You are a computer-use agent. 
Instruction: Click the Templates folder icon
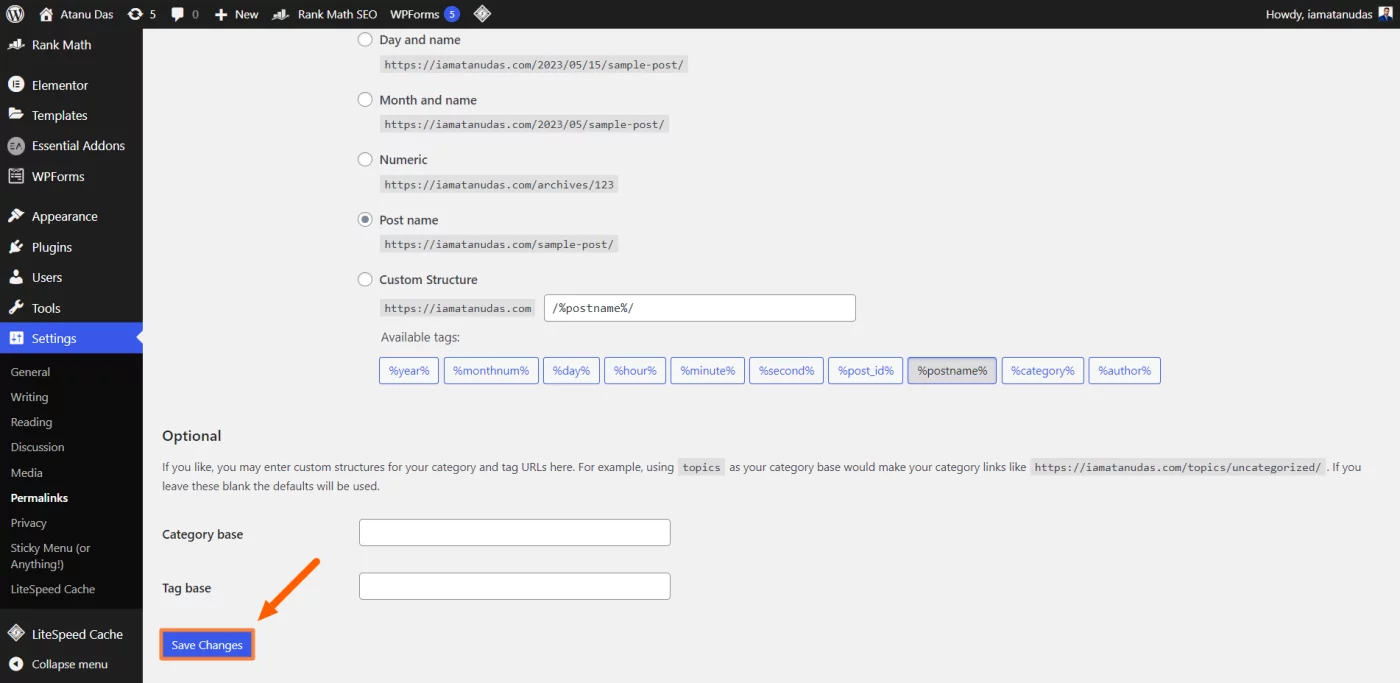point(16,115)
